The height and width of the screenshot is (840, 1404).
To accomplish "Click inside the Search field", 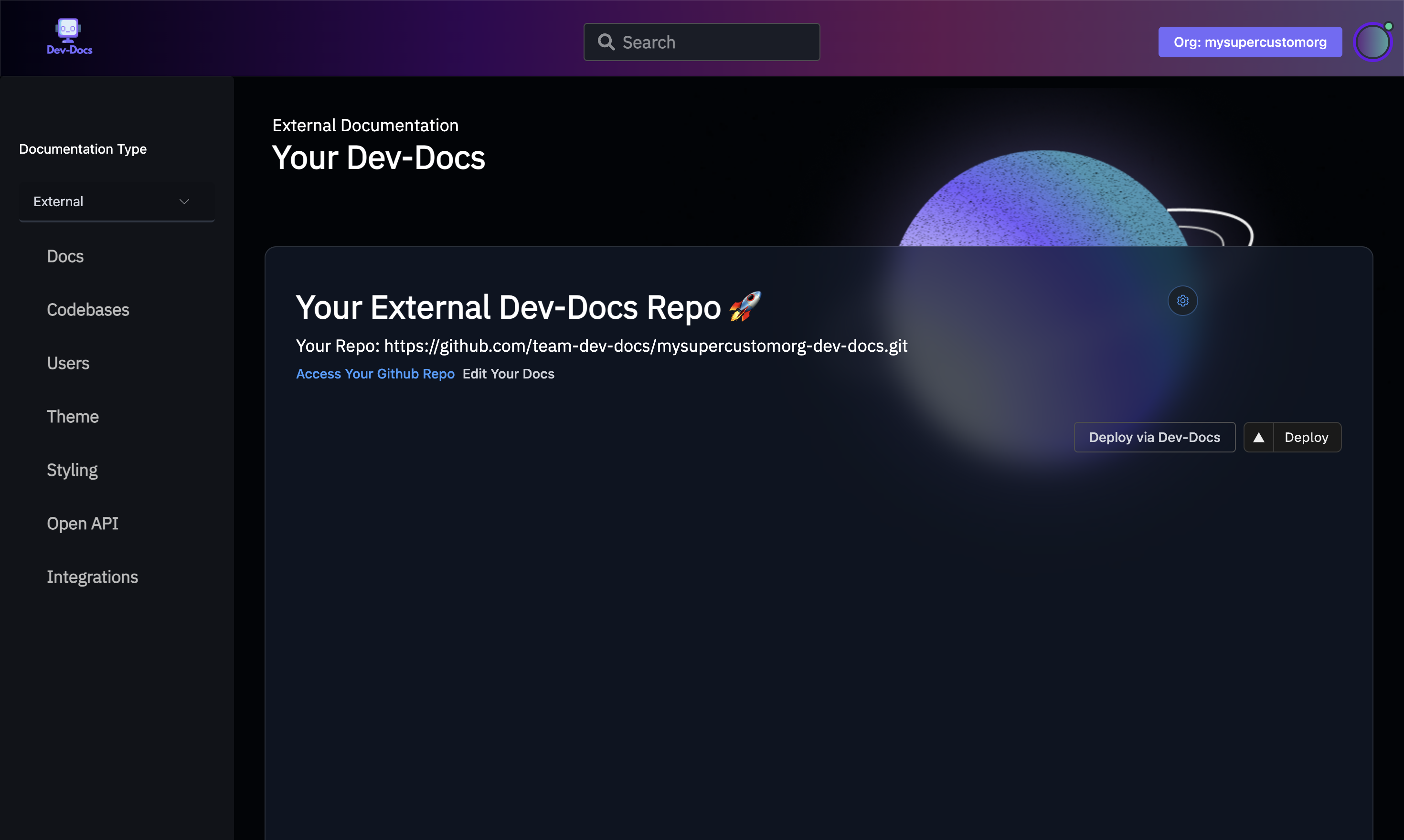I will (x=713, y=42).
